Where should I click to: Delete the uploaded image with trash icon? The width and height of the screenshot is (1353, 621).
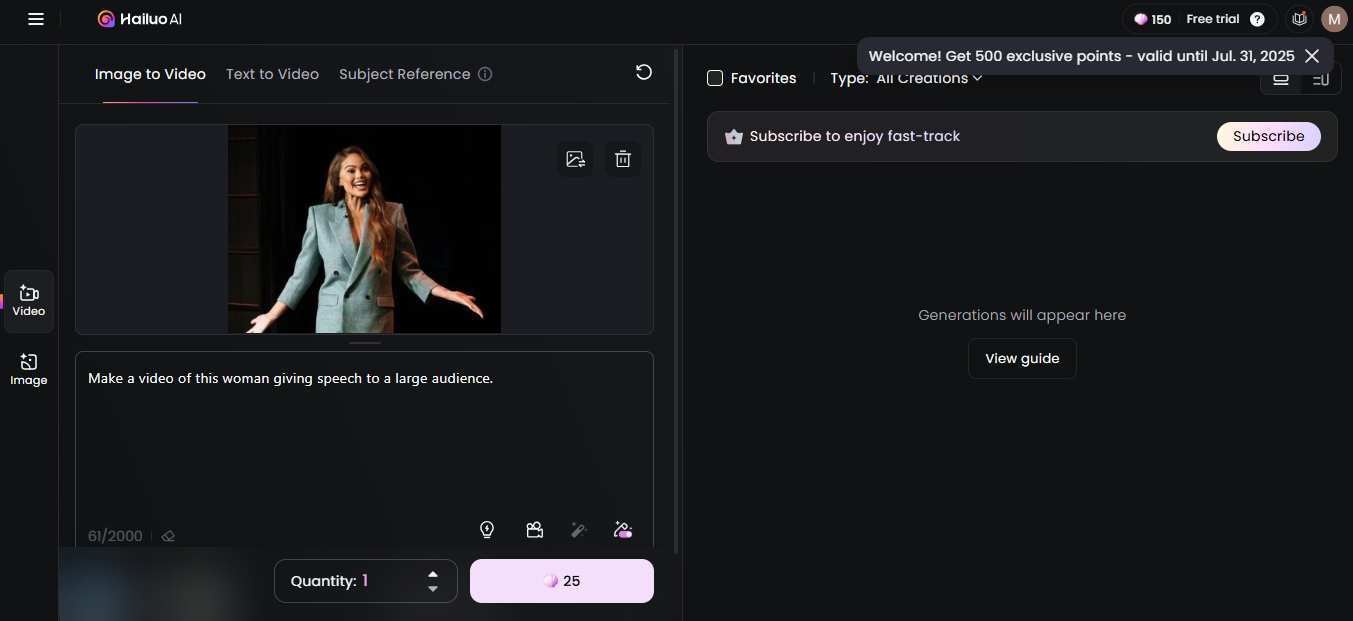point(623,159)
